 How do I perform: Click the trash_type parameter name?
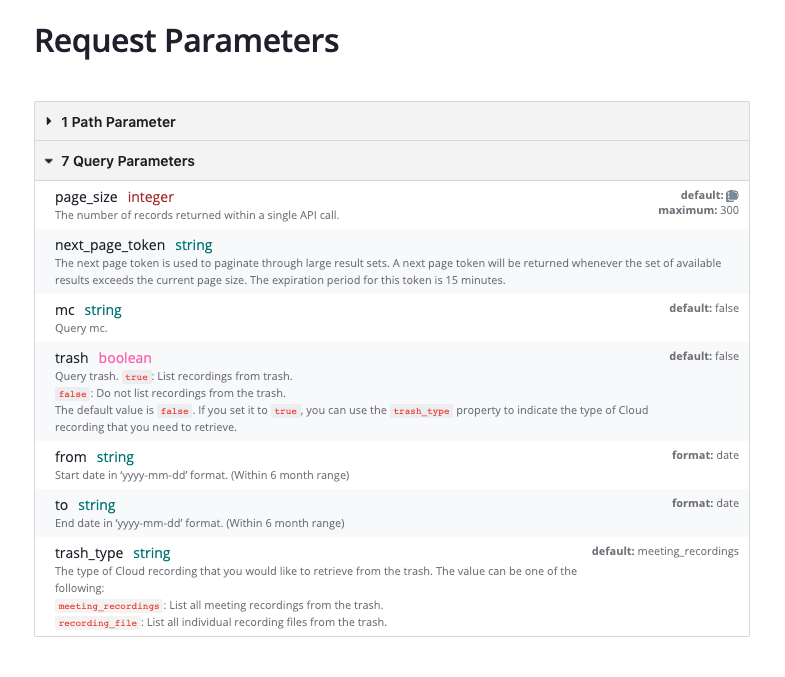tap(89, 553)
